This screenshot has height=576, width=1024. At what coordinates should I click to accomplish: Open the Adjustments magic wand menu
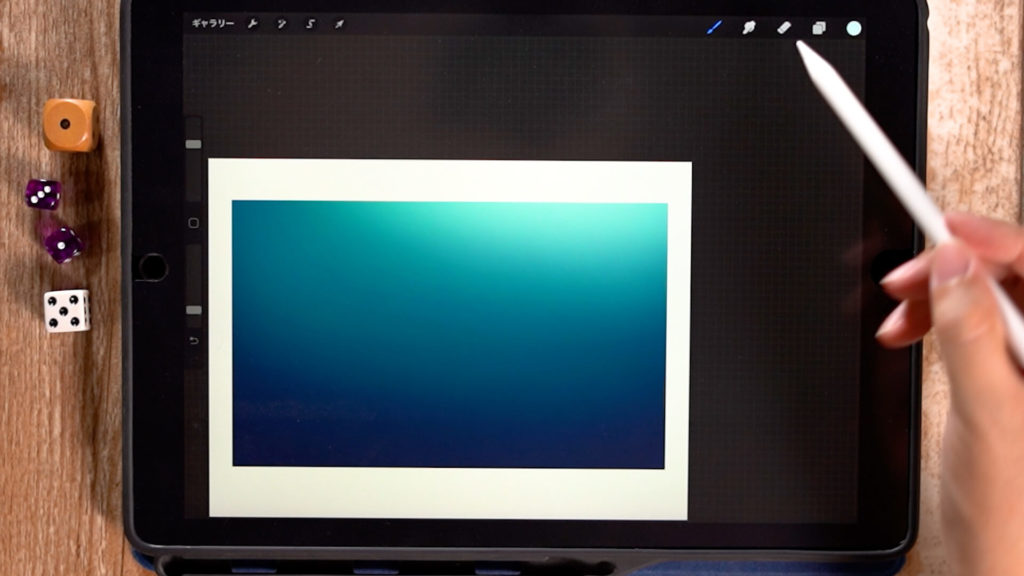(281, 23)
